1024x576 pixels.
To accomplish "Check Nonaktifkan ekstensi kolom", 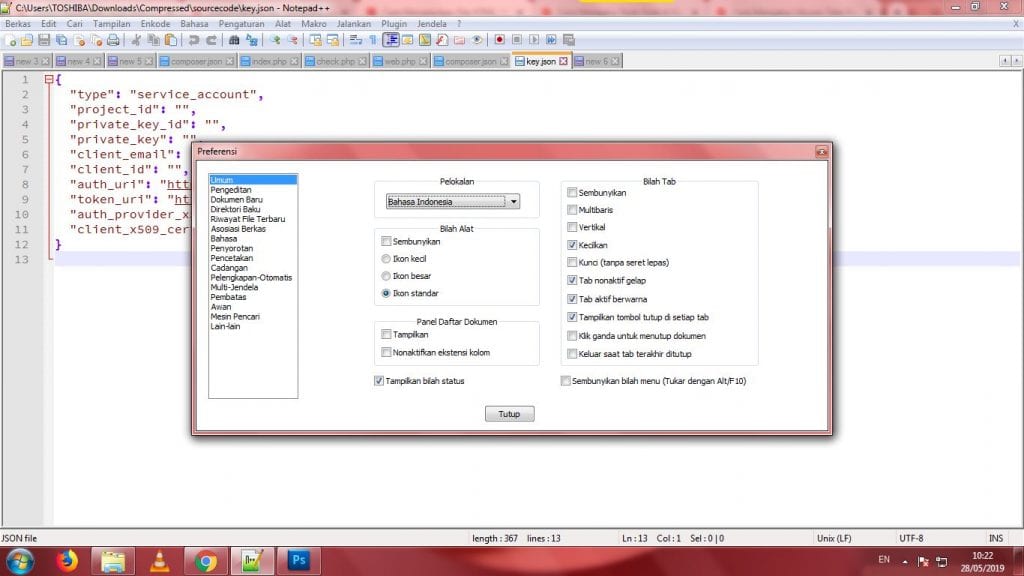I will pyautogui.click(x=386, y=353).
